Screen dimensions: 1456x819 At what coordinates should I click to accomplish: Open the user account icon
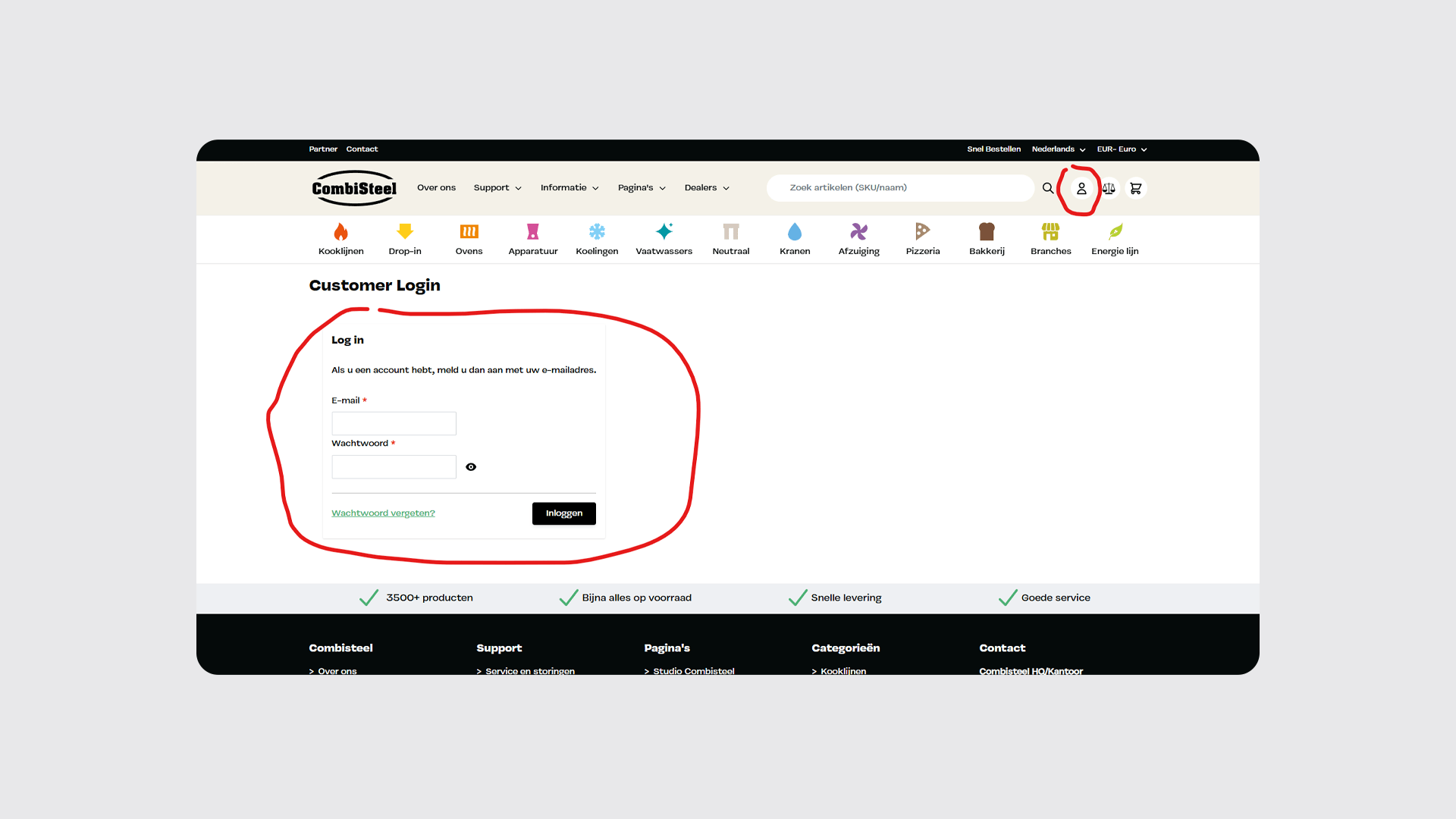point(1081,188)
